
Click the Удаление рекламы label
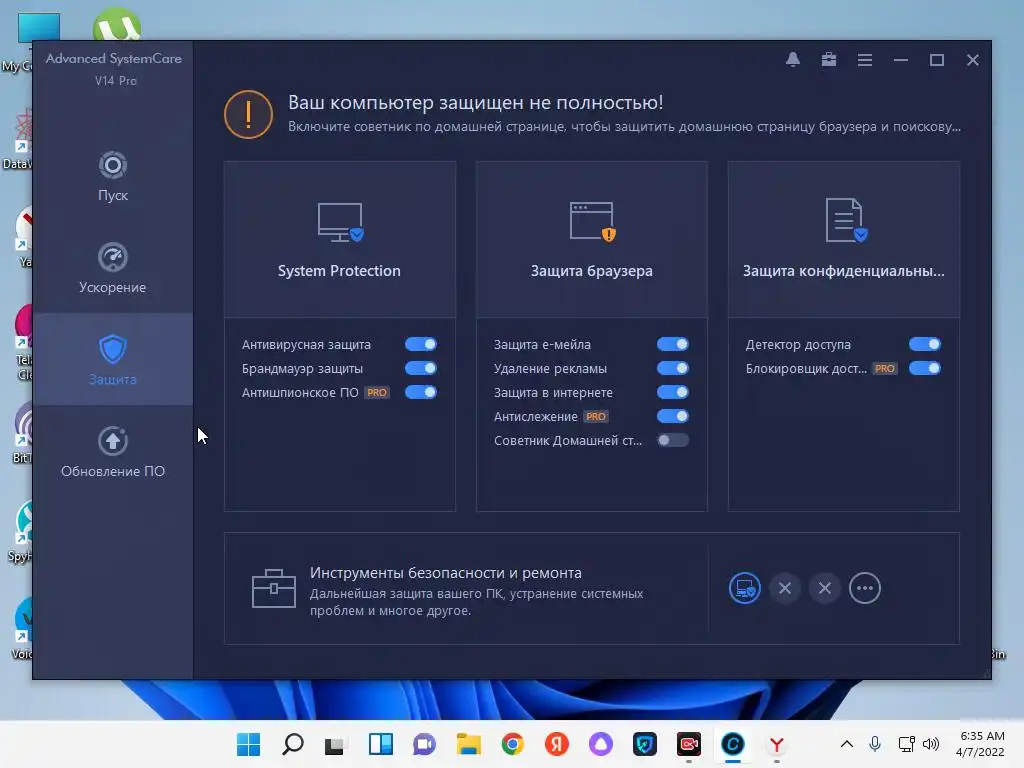point(550,368)
